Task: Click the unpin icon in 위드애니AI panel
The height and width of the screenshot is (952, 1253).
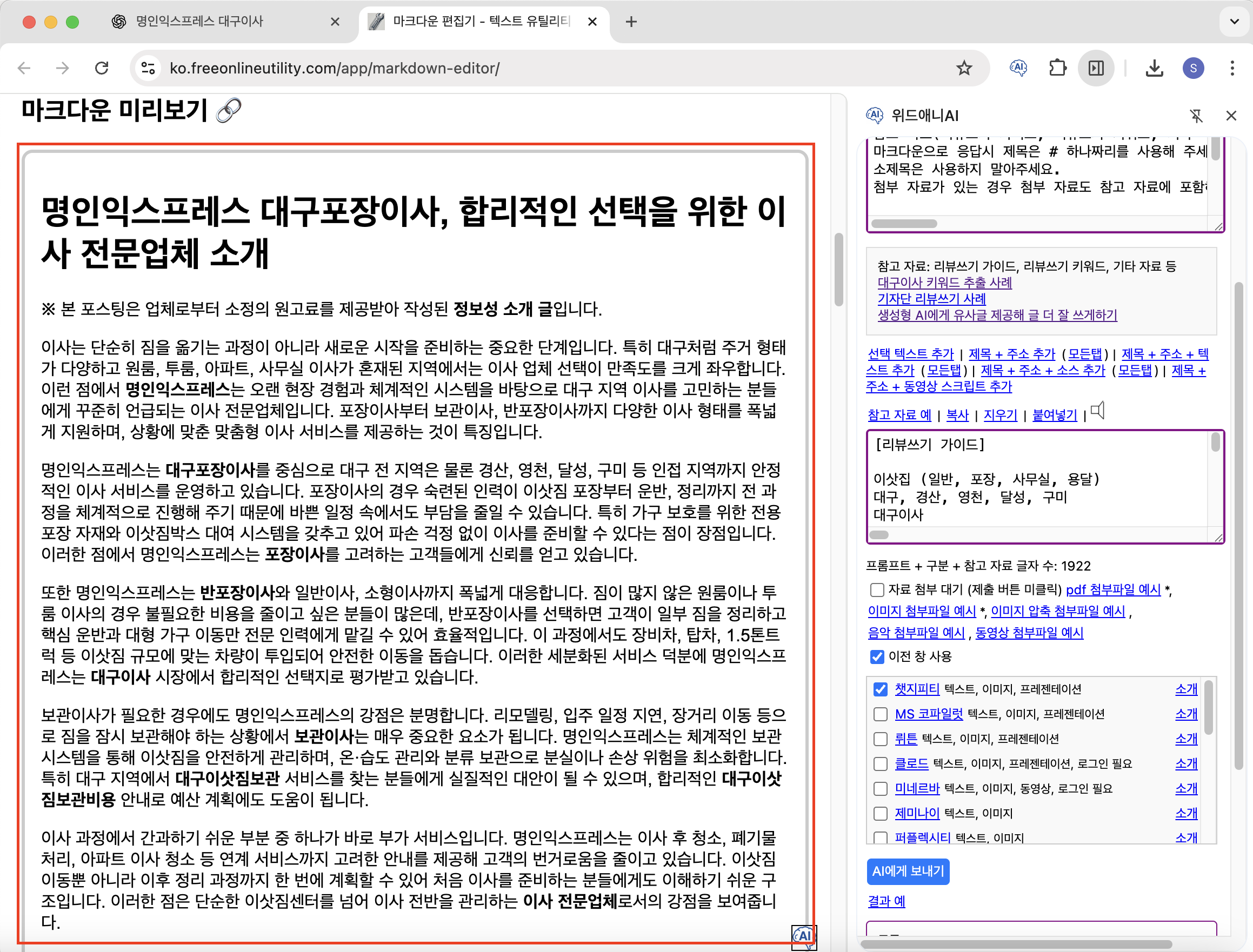Action: coord(1196,116)
